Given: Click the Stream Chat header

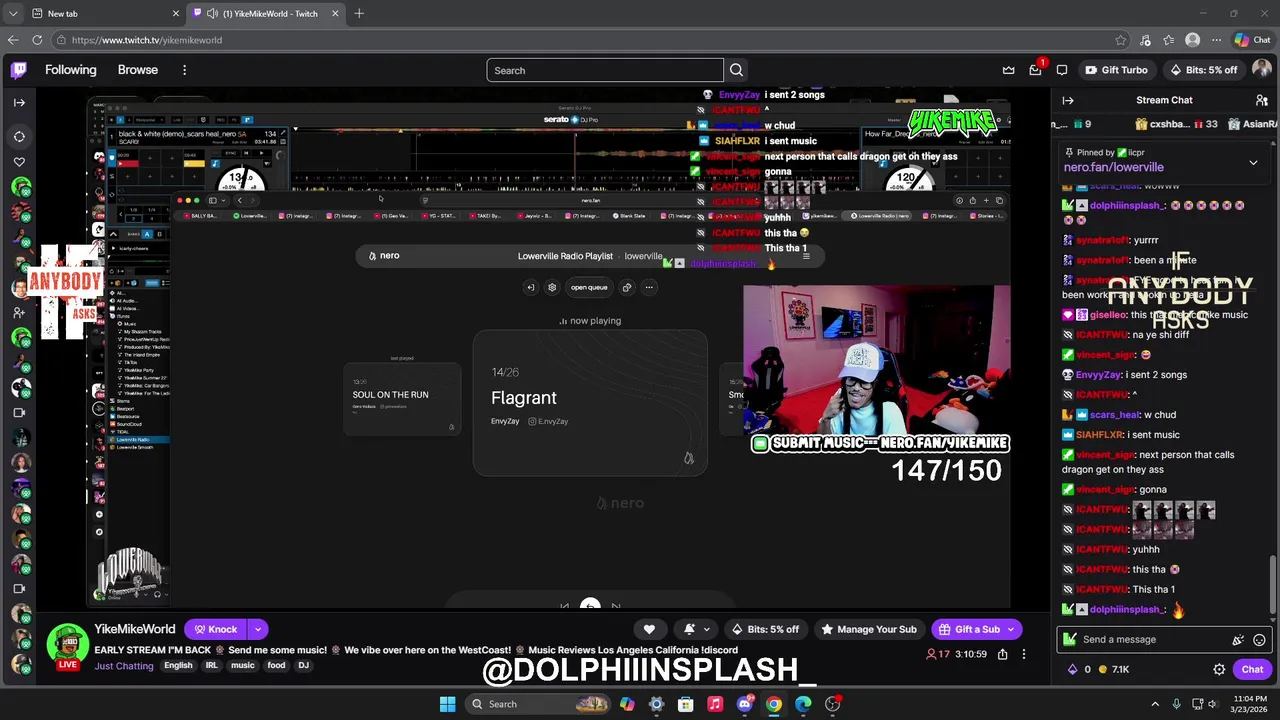Looking at the screenshot, I should pyautogui.click(x=1164, y=100).
